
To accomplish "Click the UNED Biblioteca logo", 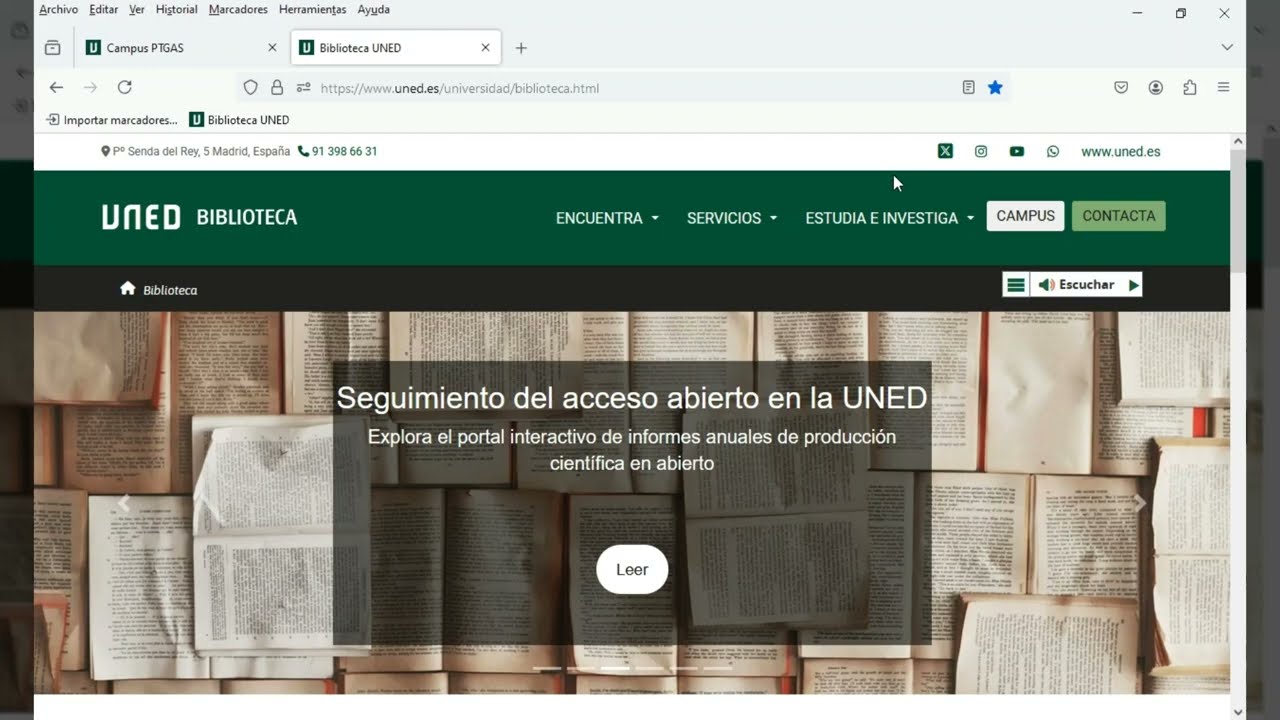I will pos(199,217).
